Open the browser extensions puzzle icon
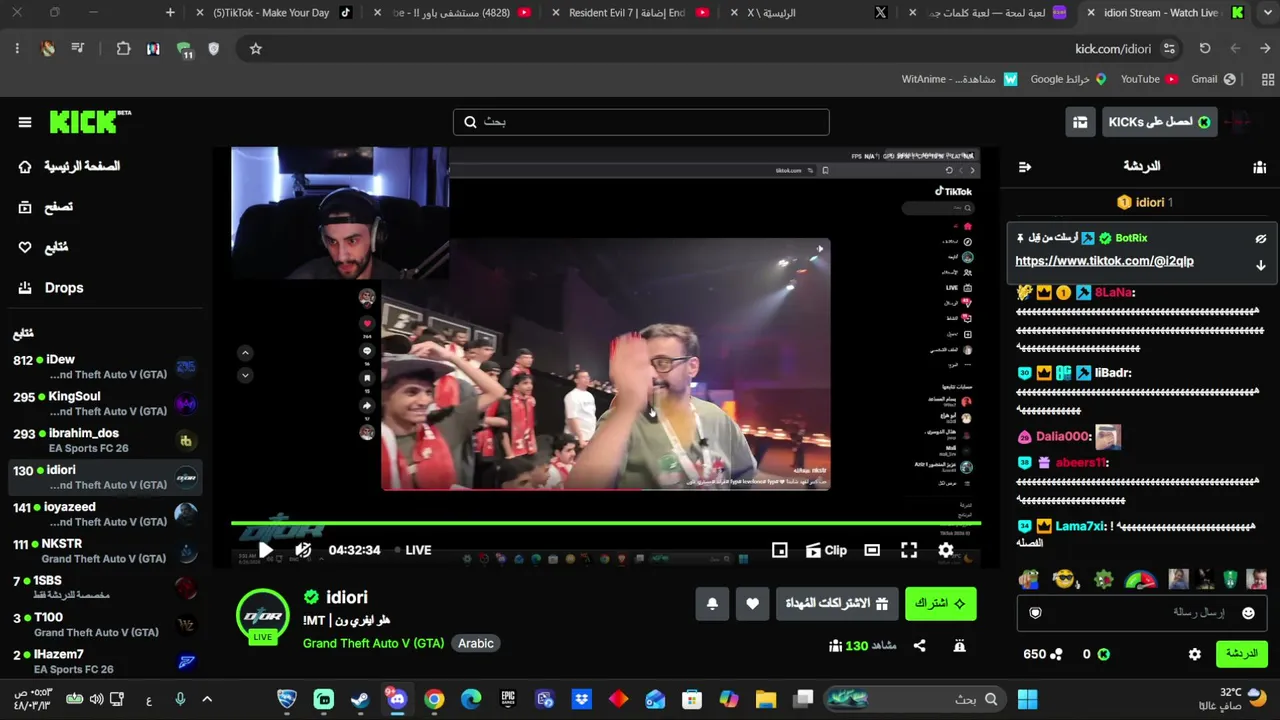The width and height of the screenshot is (1280, 720). click(x=123, y=49)
